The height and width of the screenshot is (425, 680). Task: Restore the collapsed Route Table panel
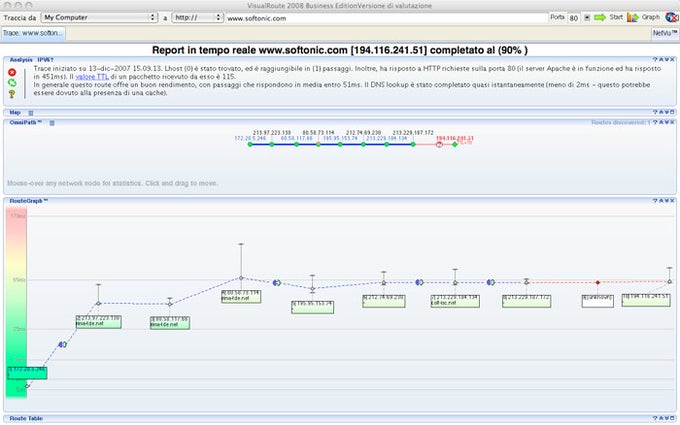pos(673,418)
